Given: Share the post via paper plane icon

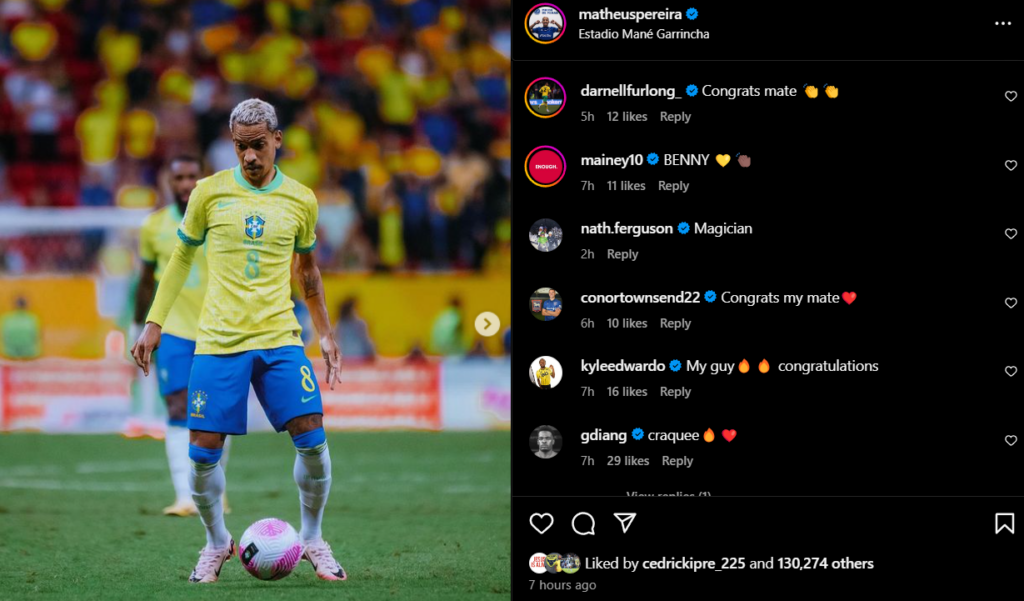Looking at the screenshot, I should click(x=625, y=523).
